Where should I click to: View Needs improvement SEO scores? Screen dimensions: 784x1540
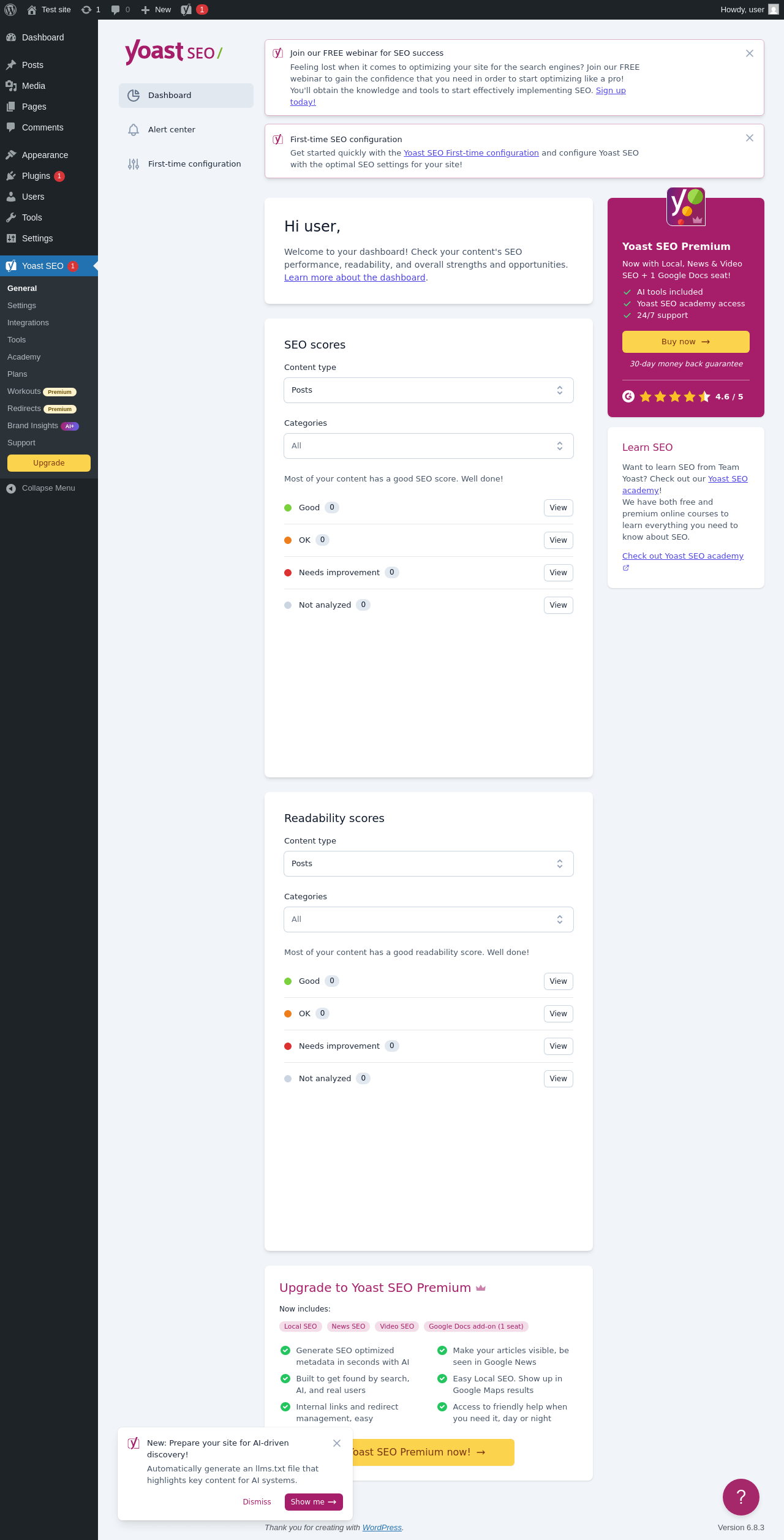(x=559, y=573)
